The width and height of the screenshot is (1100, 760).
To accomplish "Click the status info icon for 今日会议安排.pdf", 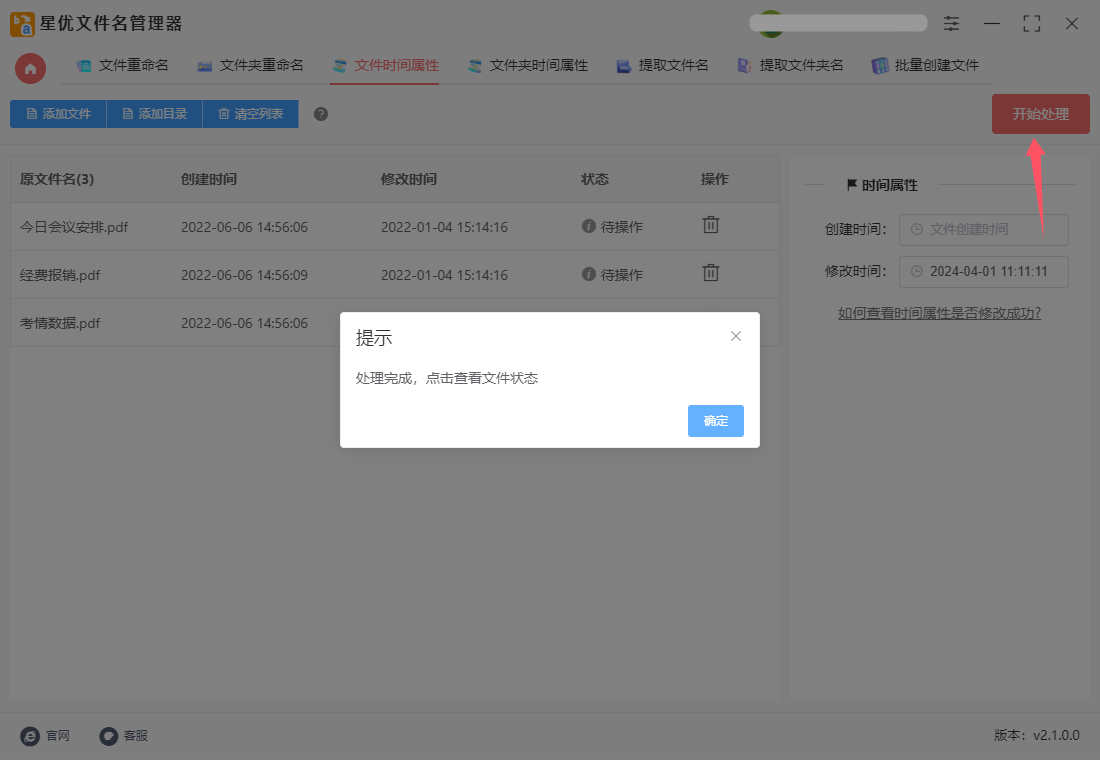I will coord(589,226).
